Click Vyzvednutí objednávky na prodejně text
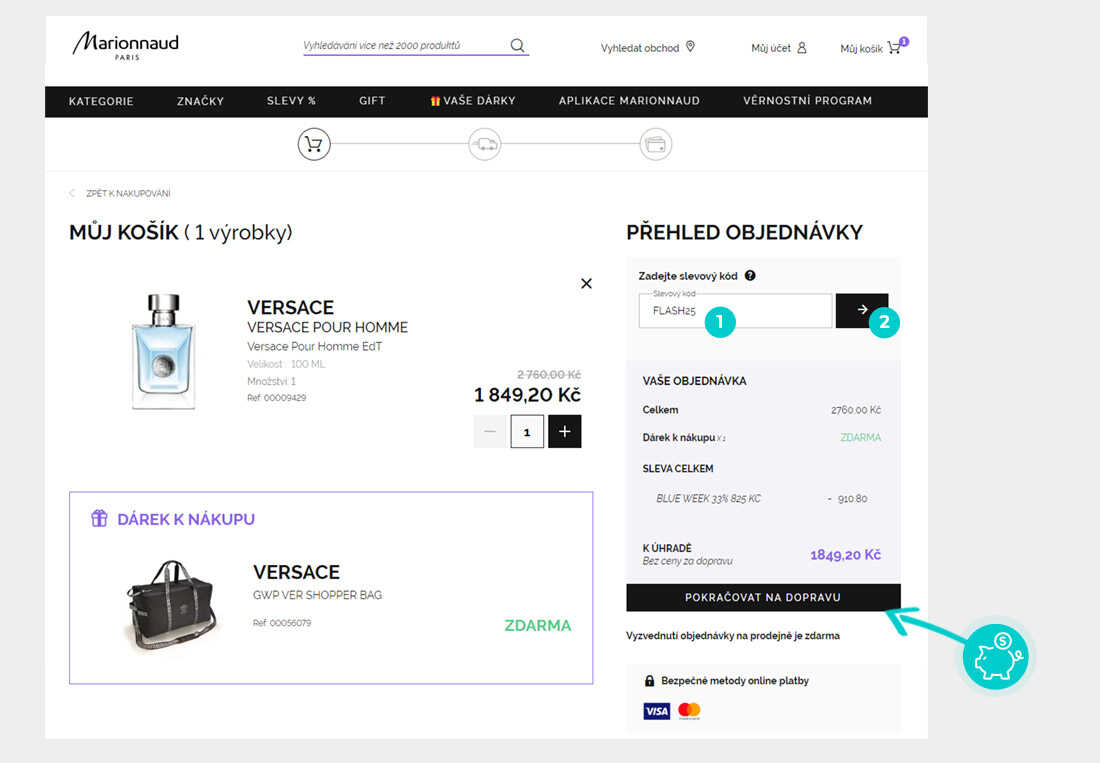This screenshot has height=763, width=1100. pos(732,635)
